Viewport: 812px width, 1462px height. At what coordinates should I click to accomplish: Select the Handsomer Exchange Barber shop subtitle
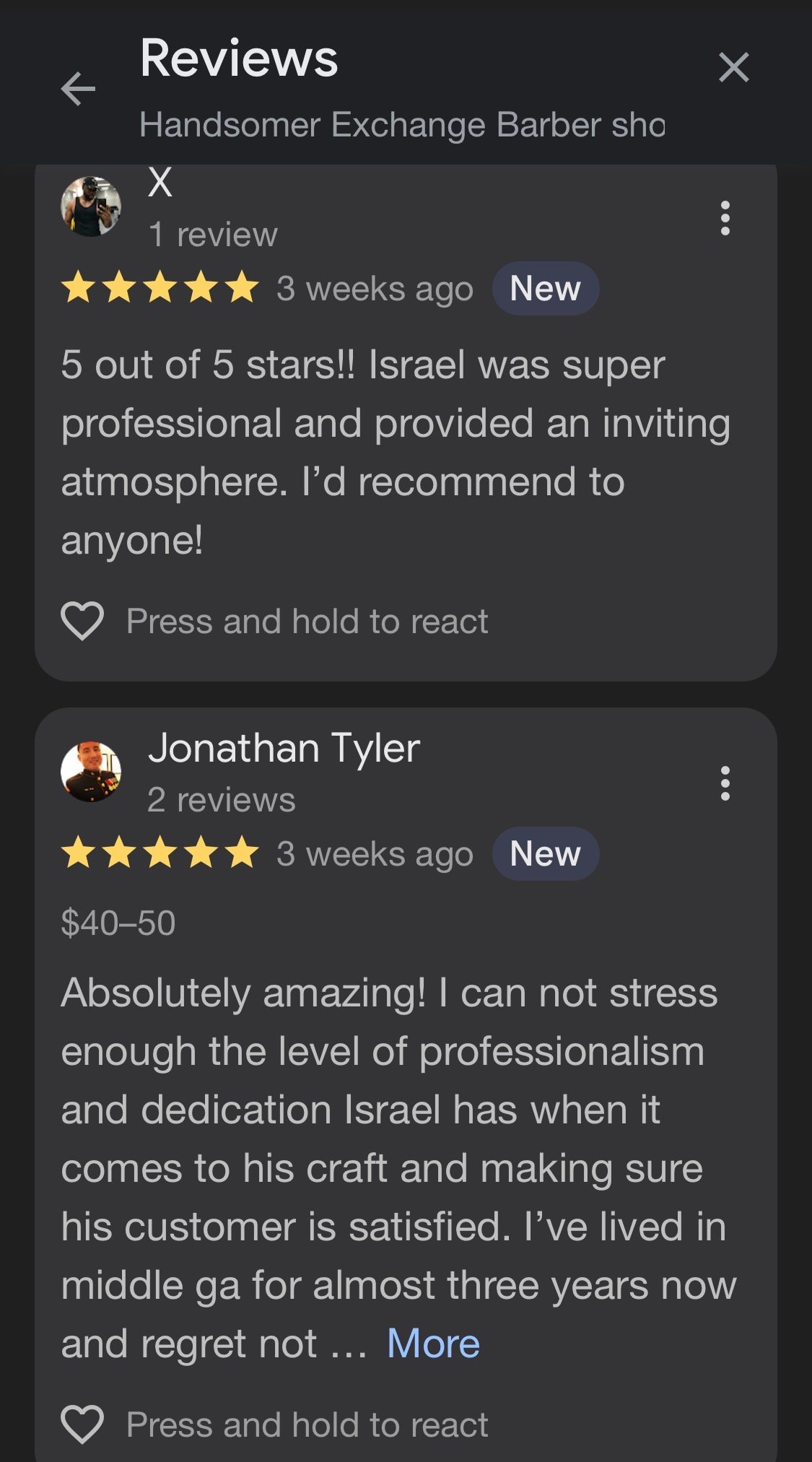click(402, 125)
